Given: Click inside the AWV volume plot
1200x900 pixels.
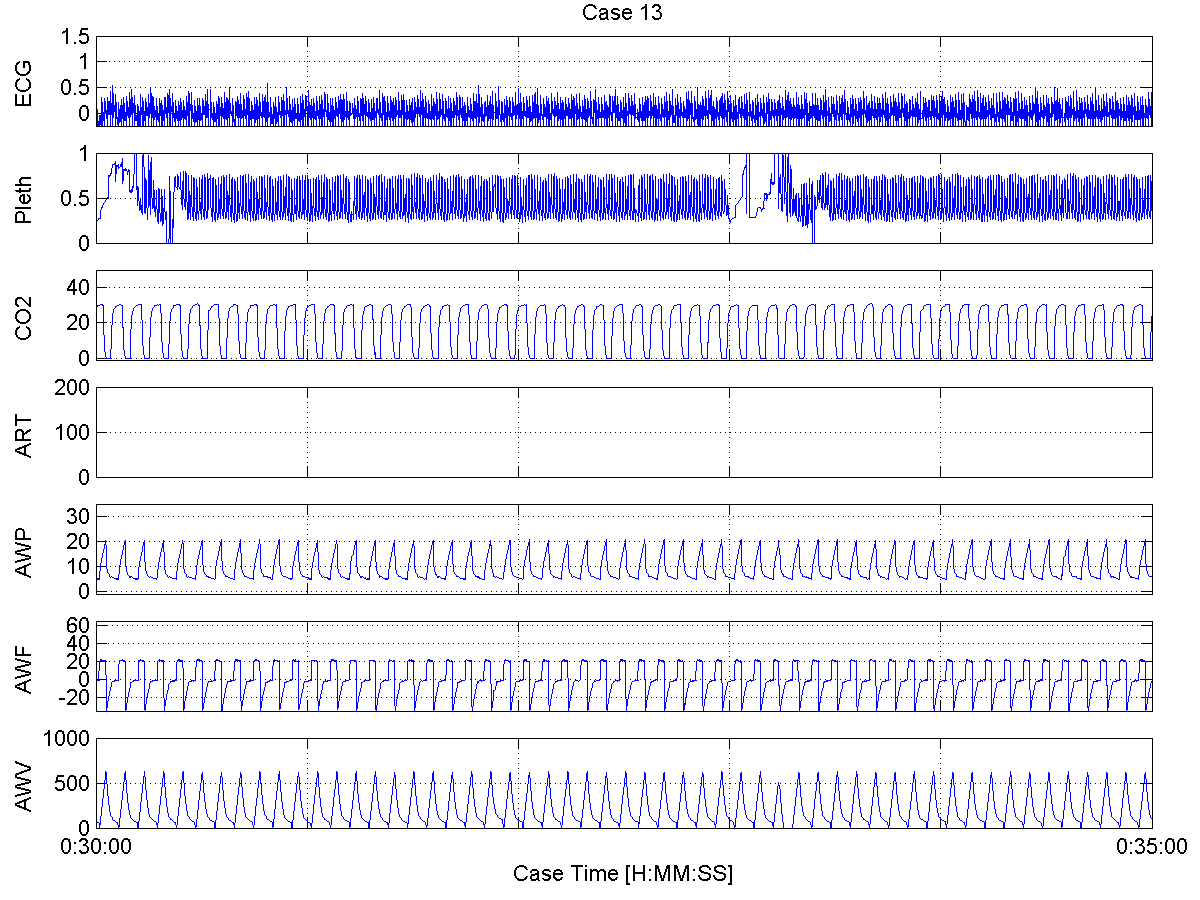Looking at the screenshot, I should pyautogui.click(x=624, y=783).
